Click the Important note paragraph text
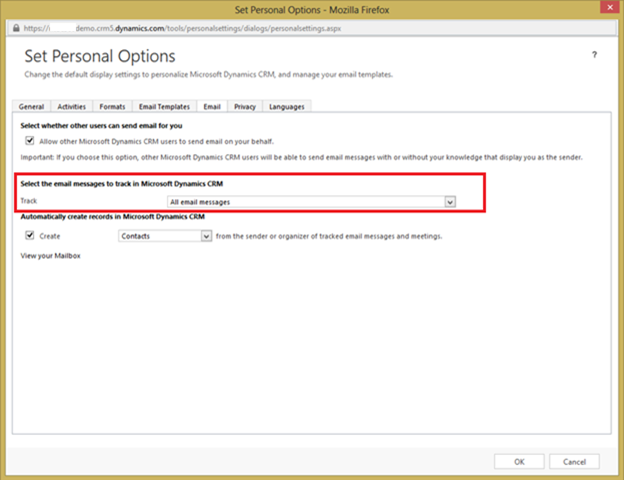Viewport: 625px width, 482px height. [x=301, y=157]
